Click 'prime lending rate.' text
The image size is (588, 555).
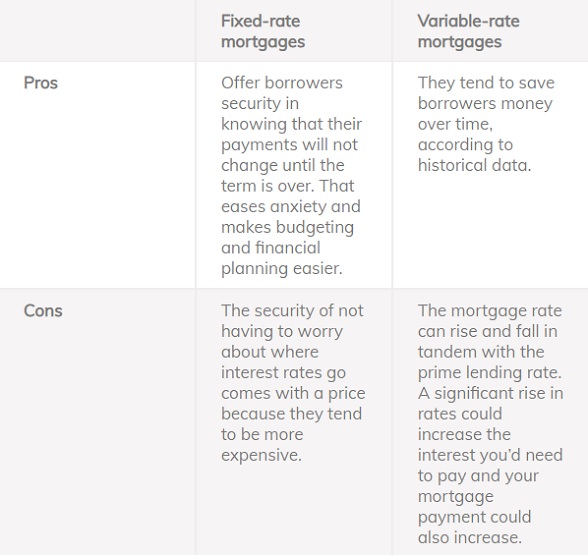(x=490, y=373)
